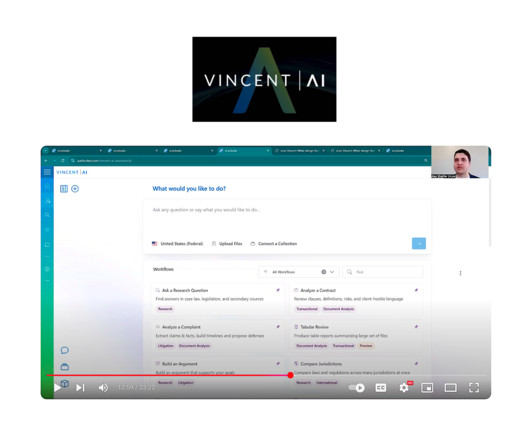Click the Research tag under Ask a Research Question

(165, 309)
